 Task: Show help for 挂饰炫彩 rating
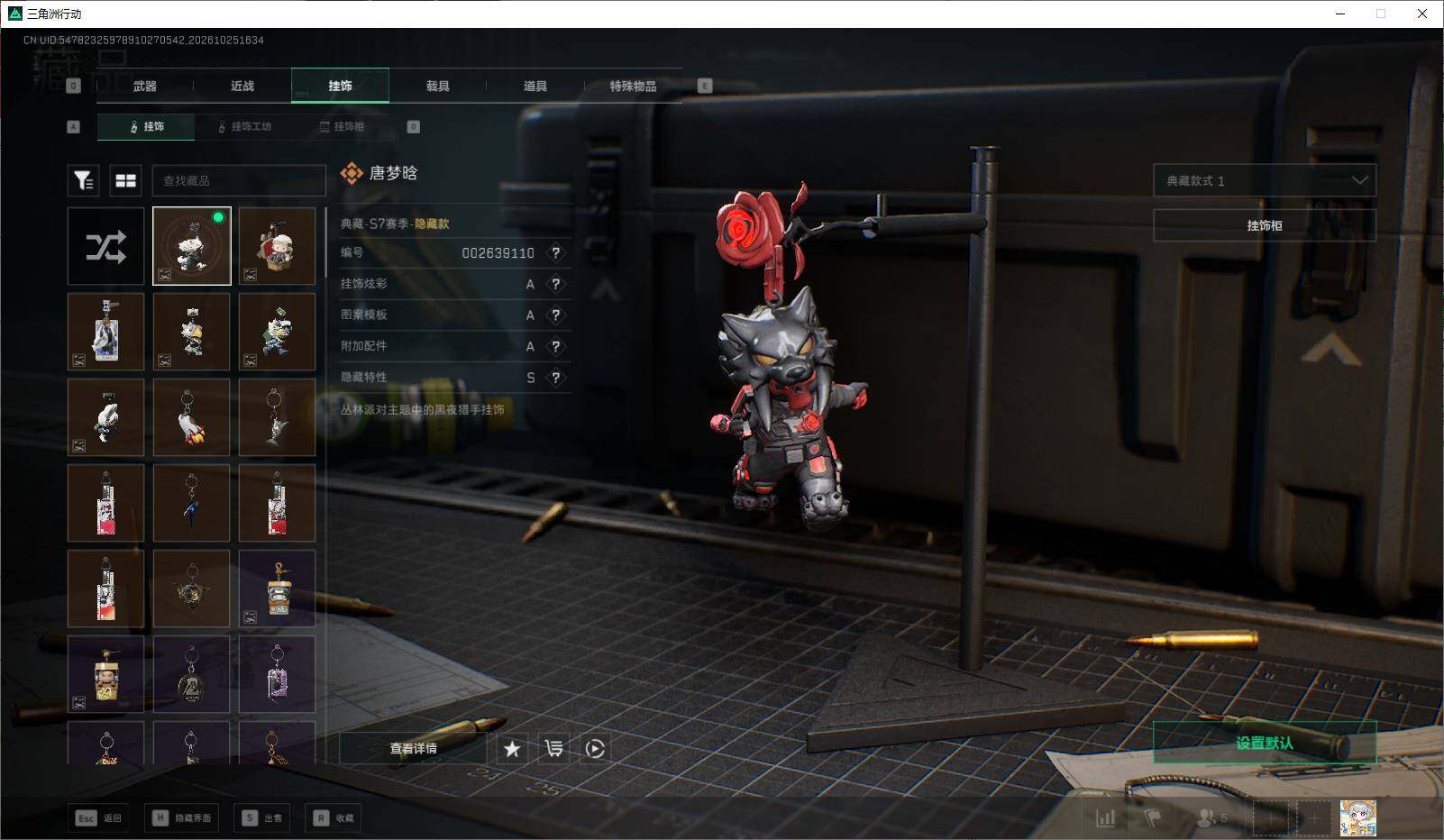tap(556, 284)
